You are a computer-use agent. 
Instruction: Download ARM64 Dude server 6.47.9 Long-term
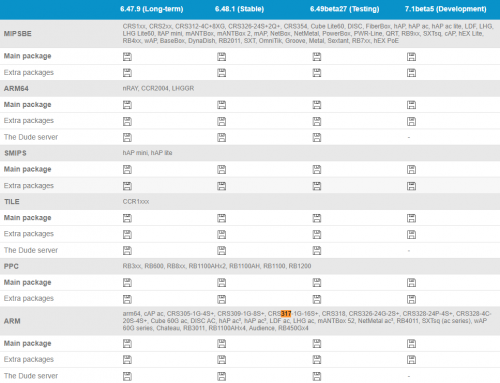(x=127, y=137)
